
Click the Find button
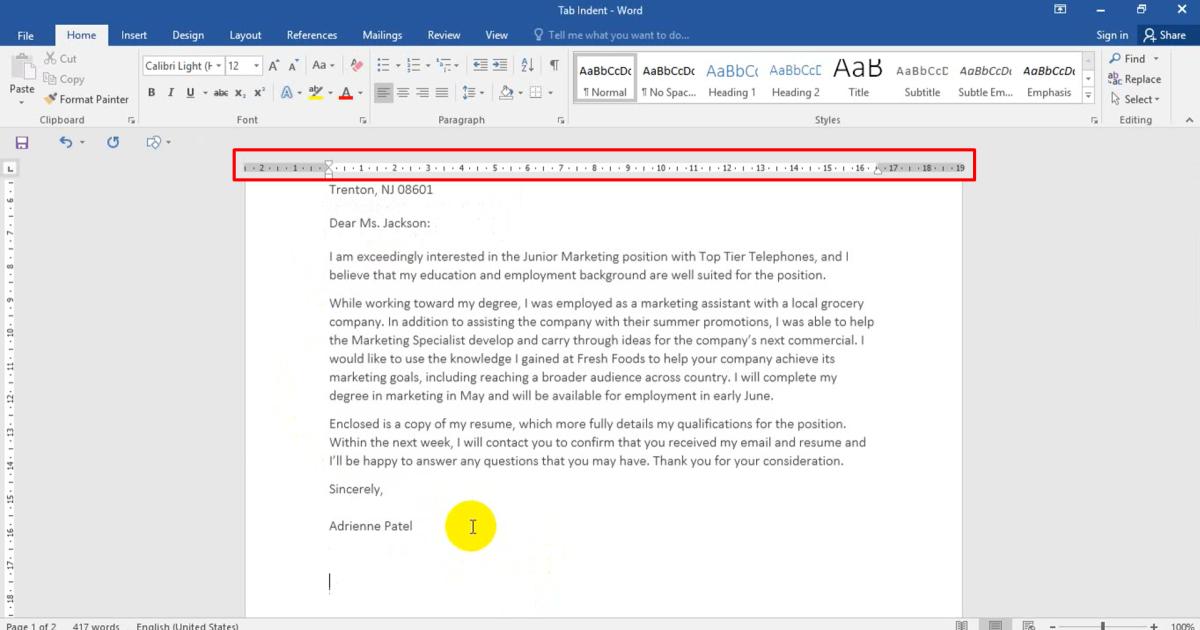(1128, 59)
